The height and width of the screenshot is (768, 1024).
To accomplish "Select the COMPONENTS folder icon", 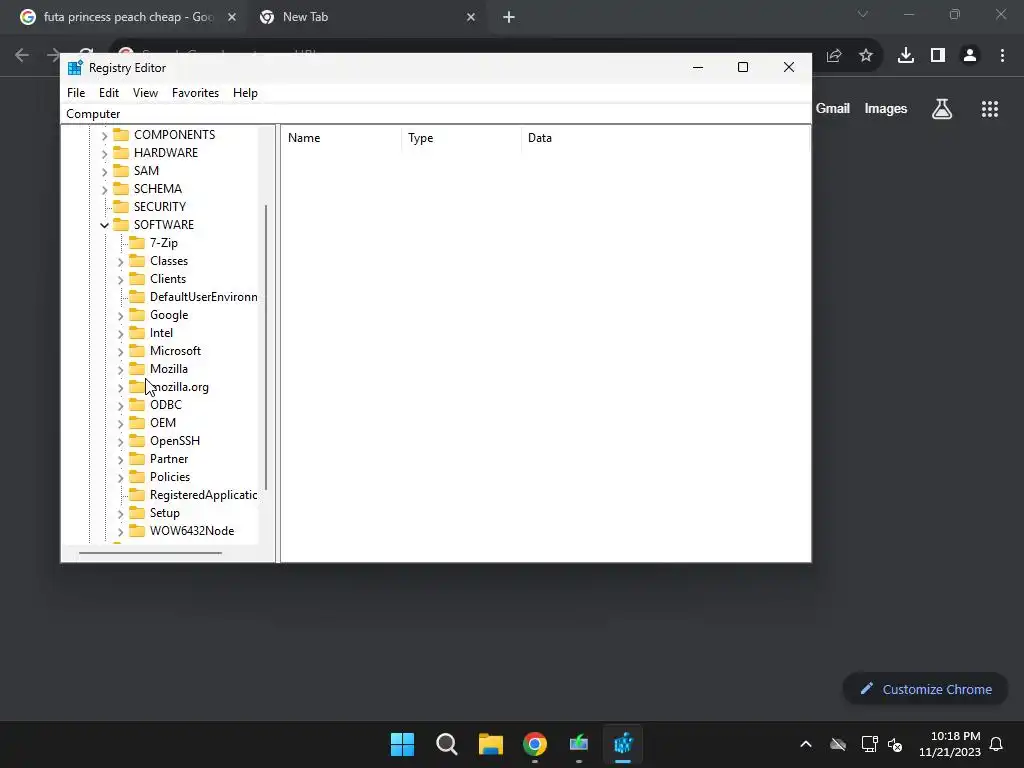I will [121, 135].
